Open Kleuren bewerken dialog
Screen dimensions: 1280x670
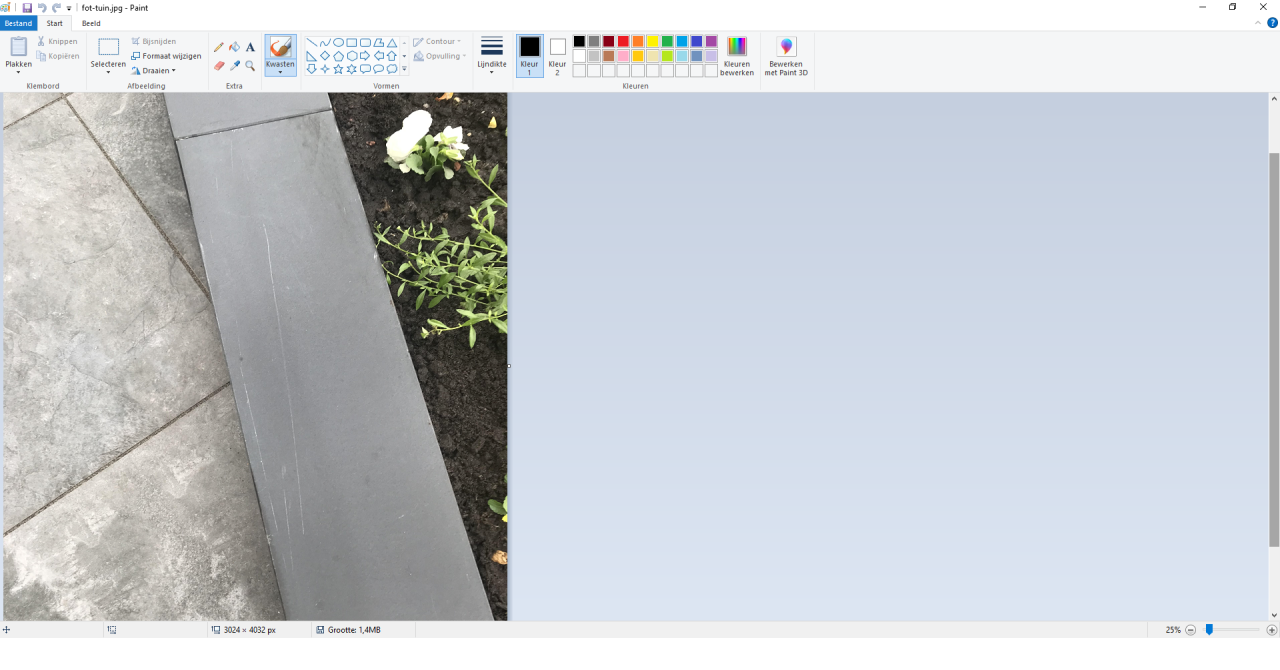[737, 56]
